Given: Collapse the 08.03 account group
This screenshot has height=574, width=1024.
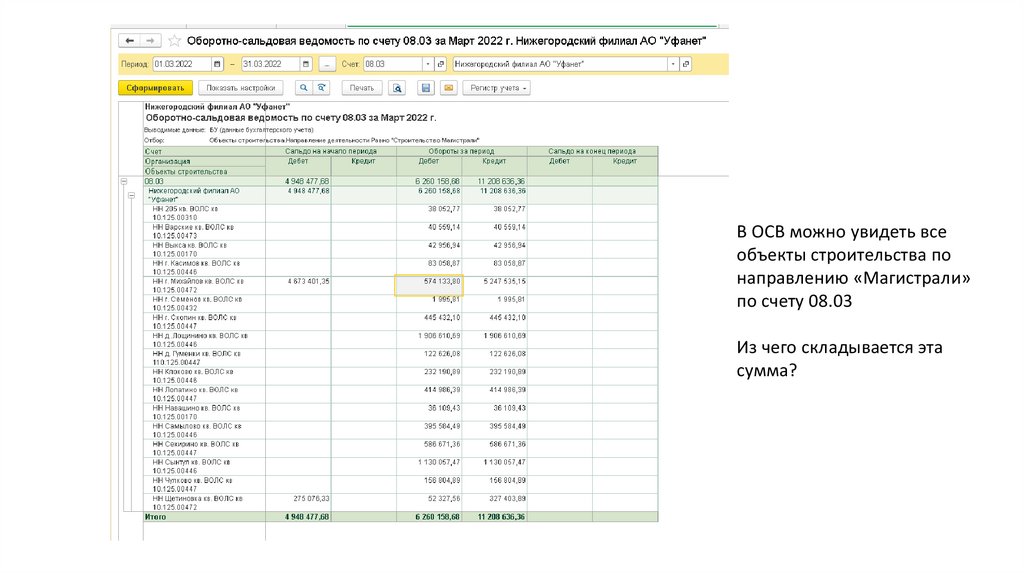Looking at the screenshot, I should click(x=124, y=180).
